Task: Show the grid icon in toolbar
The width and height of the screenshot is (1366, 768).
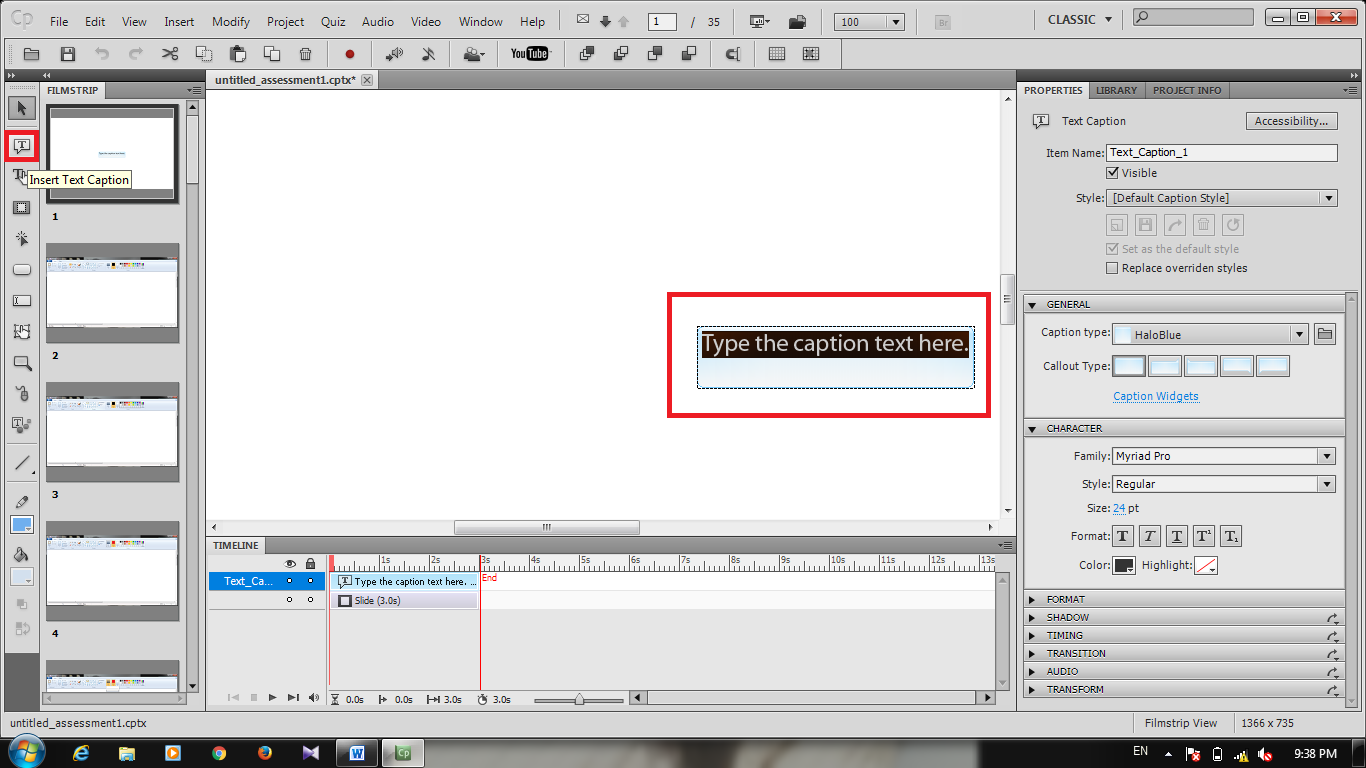Action: [x=777, y=54]
